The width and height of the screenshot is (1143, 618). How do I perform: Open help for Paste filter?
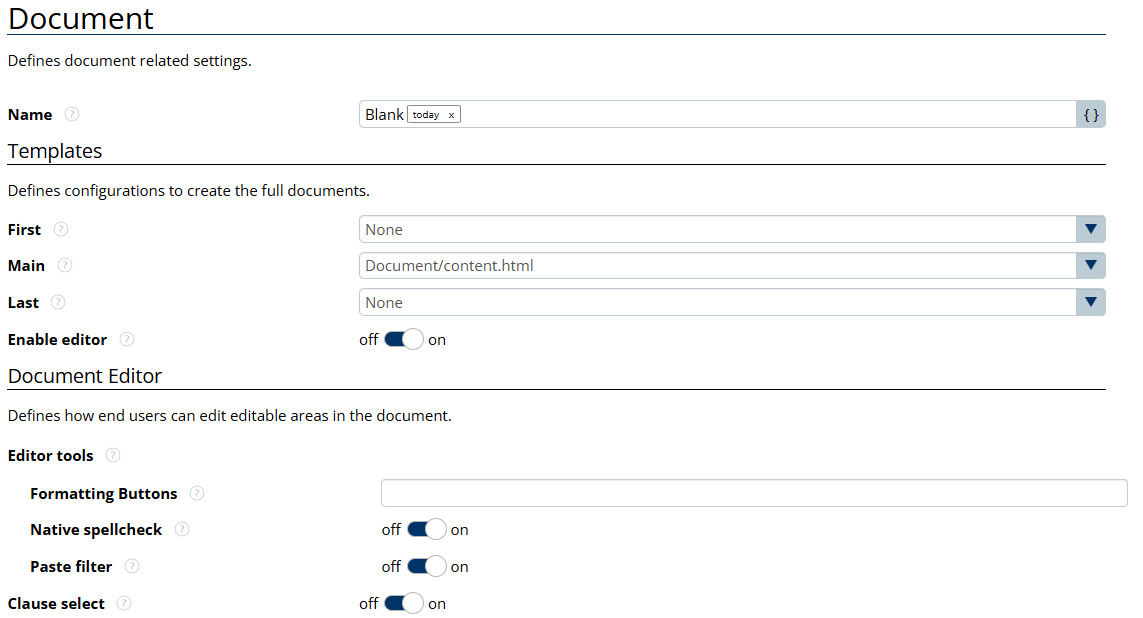pyautogui.click(x=132, y=566)
